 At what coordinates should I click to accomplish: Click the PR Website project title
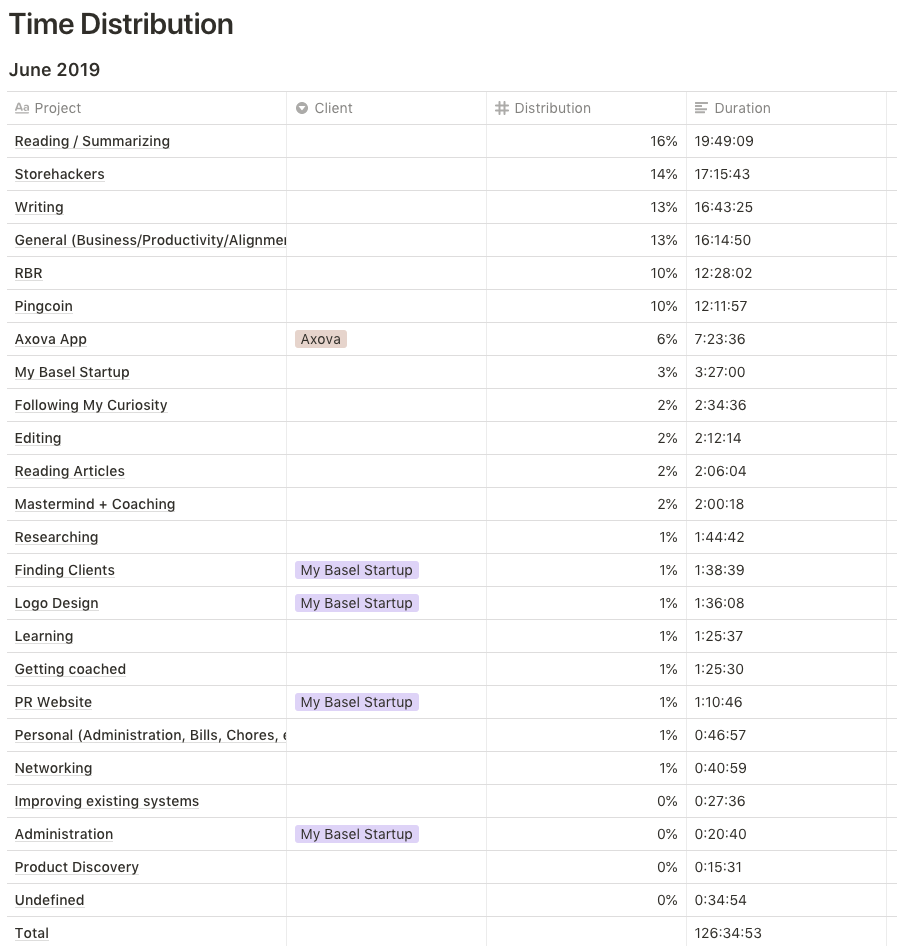tap(53, 702)
